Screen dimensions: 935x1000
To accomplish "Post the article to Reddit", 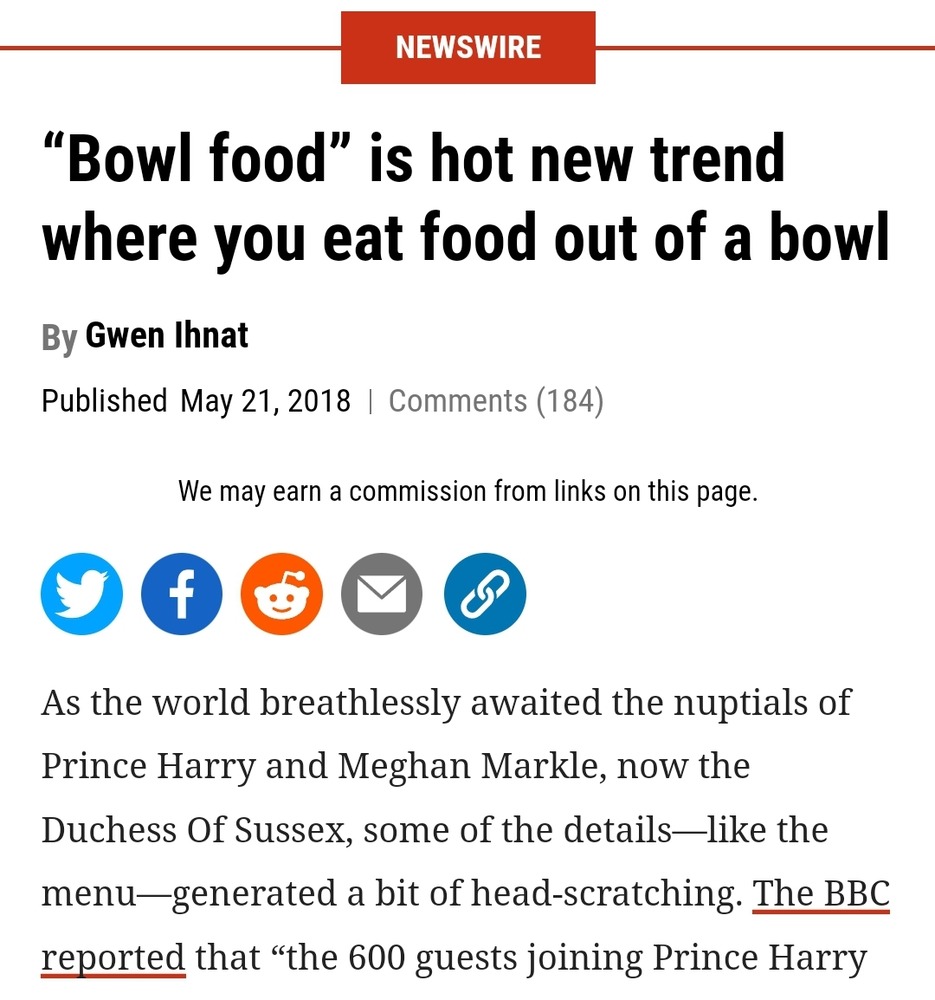I will (x=282, y=594).
